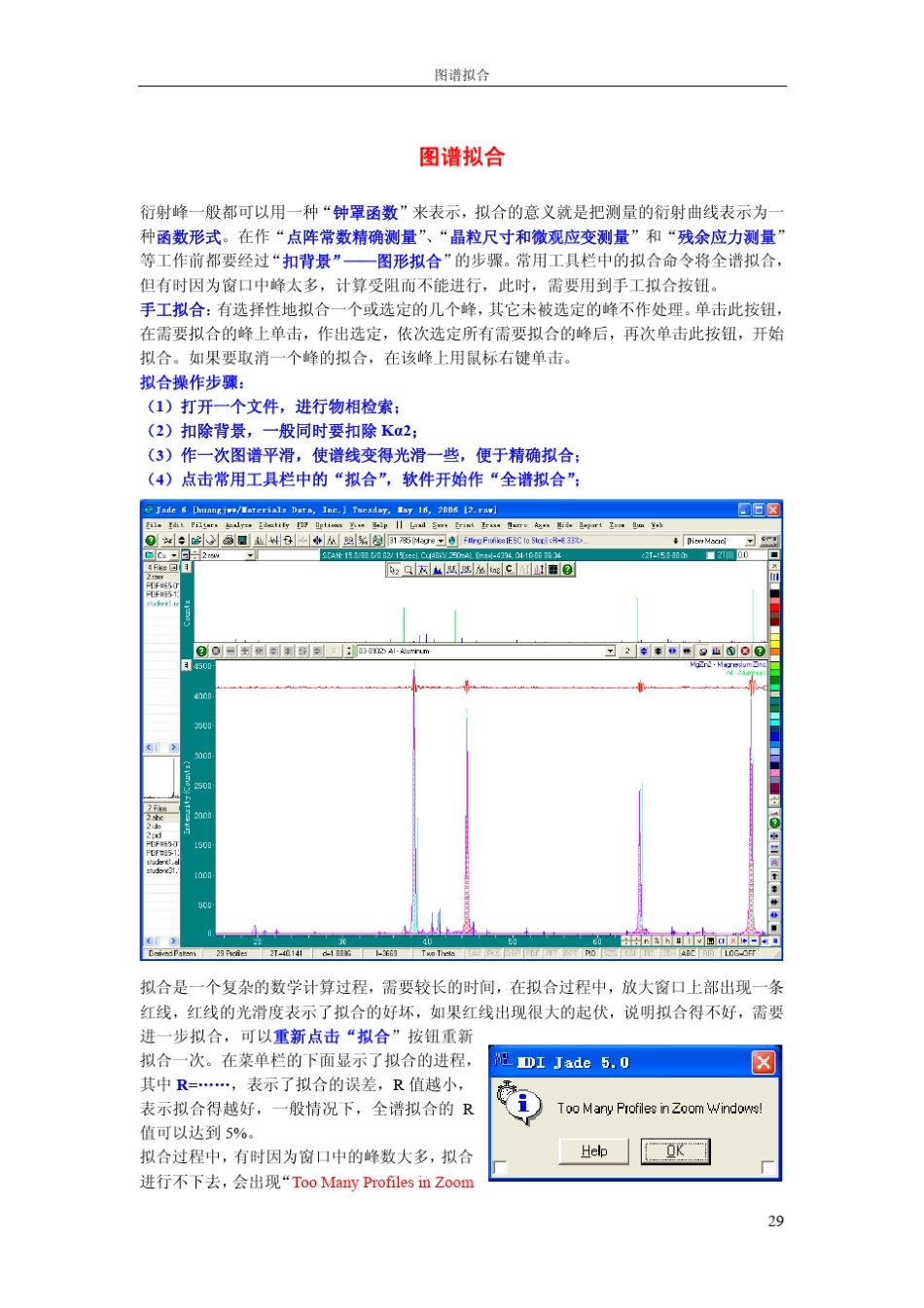This screenshot has height=1308, width=924.
Task: Toggle PID button in status bar
Action: click(x=590, y=953)
